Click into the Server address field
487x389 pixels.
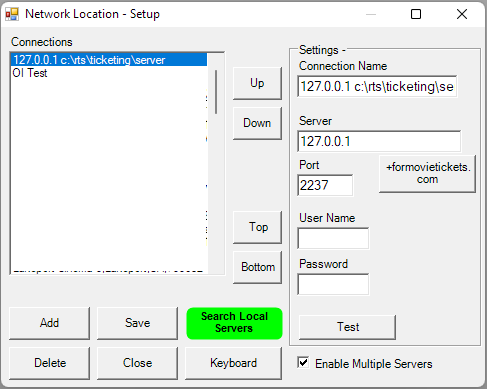[x=379, y=141]
